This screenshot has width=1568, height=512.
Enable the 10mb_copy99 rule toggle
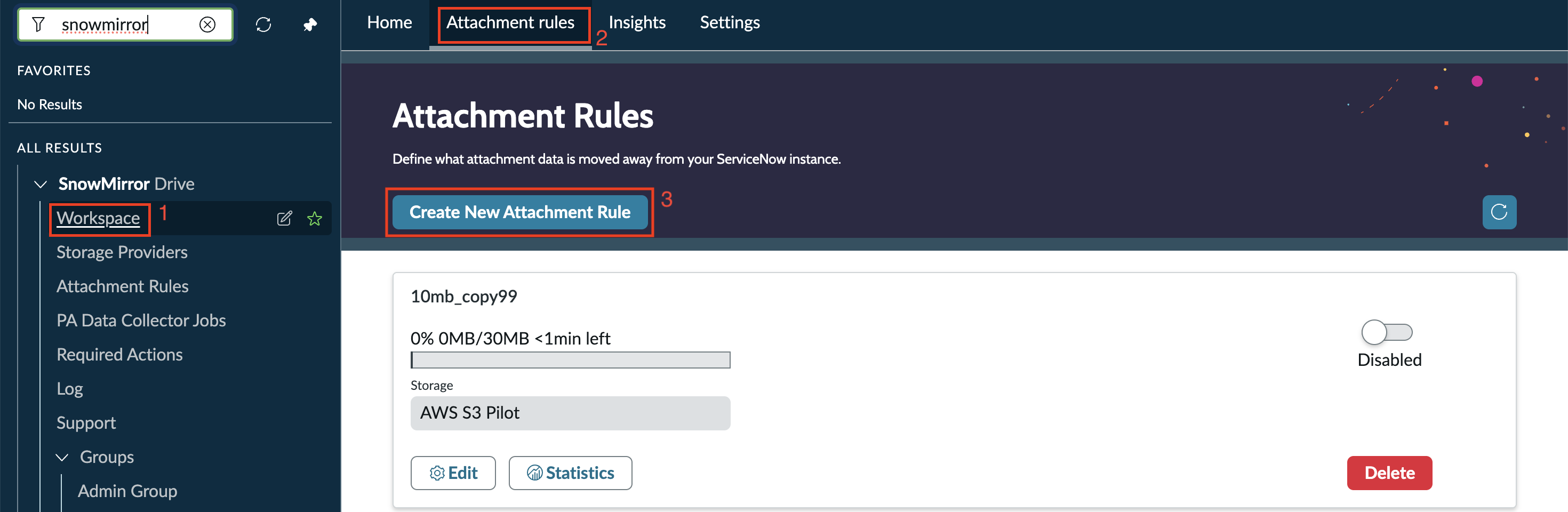(x=1387, y=332)
